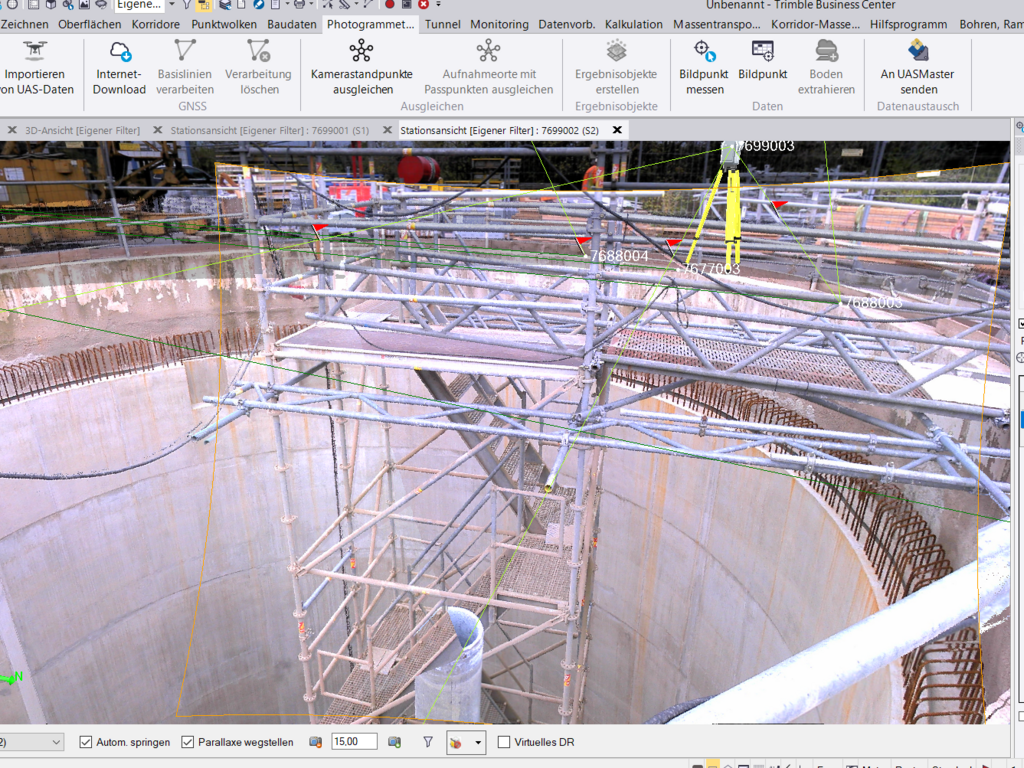Click the yellow total station at 699003

tap(726, 202)
